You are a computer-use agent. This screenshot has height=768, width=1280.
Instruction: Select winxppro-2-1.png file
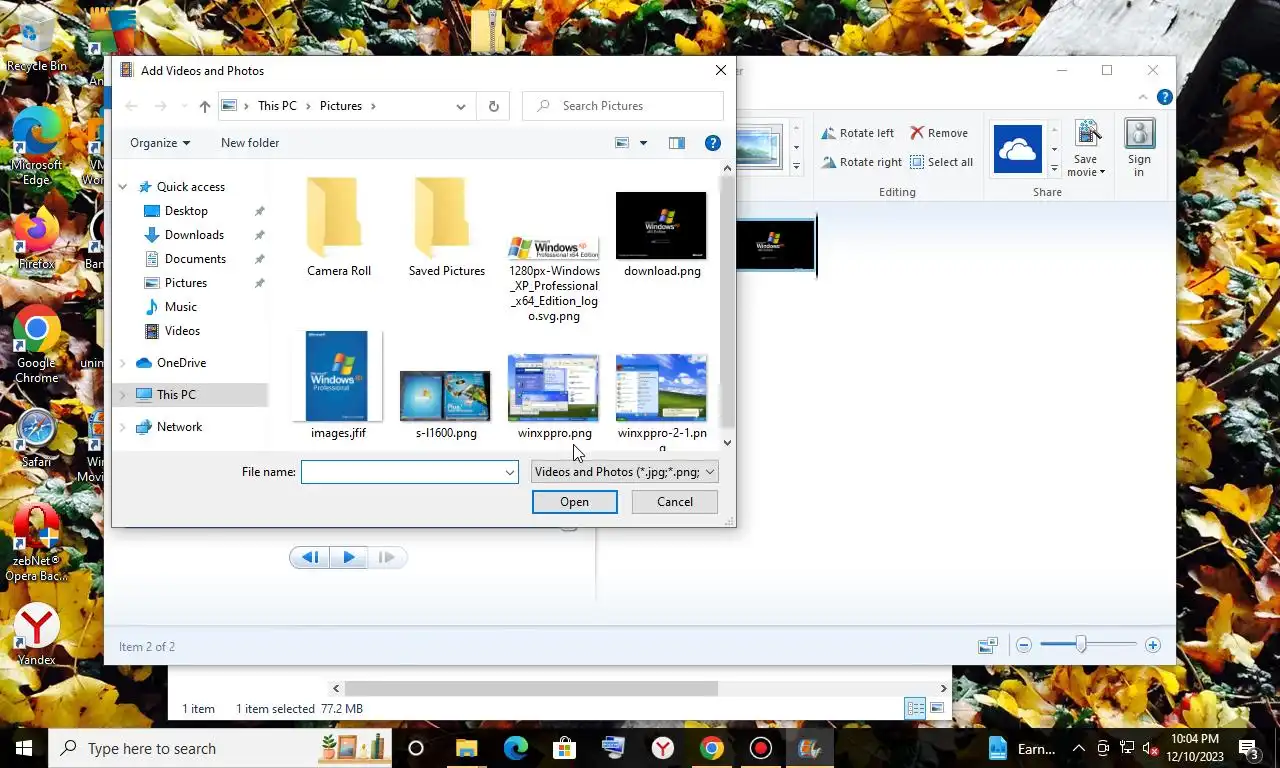coord(662,402)
